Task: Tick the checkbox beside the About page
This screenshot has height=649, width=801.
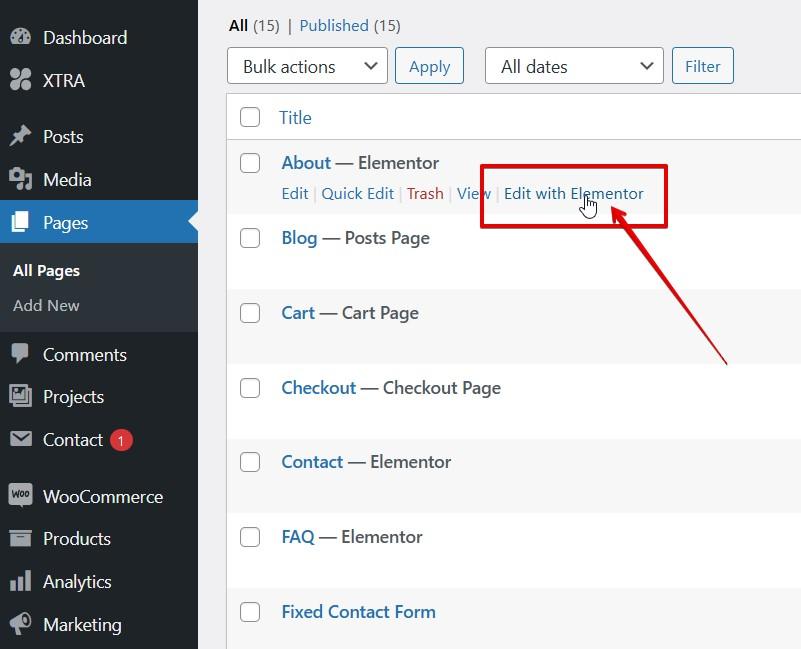Action: 250,163
